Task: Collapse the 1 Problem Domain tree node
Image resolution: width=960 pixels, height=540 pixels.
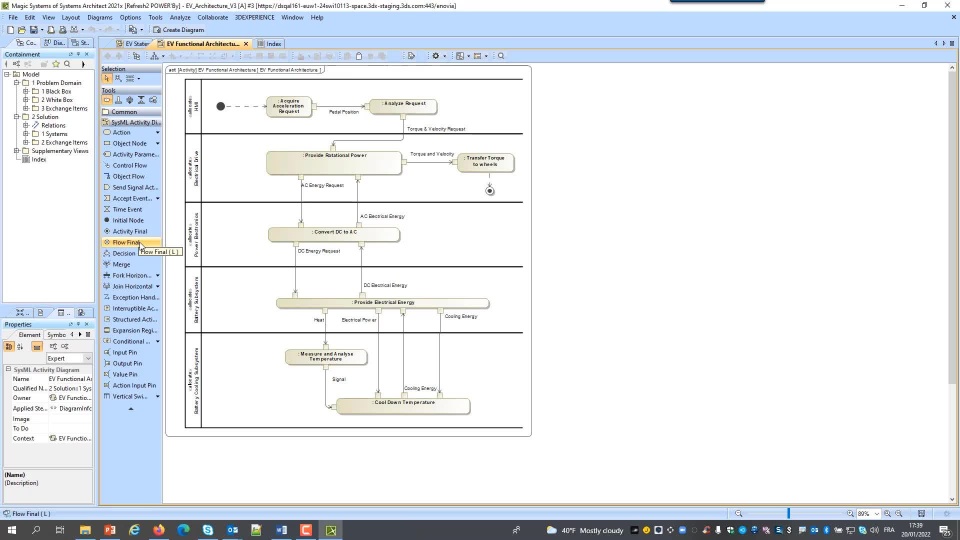Action: coord(17,83)
